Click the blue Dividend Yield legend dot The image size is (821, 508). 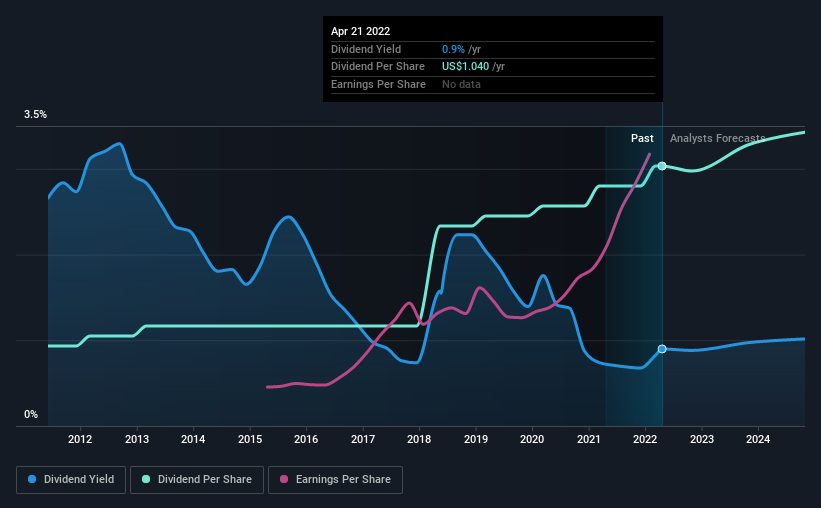(32, 479)
